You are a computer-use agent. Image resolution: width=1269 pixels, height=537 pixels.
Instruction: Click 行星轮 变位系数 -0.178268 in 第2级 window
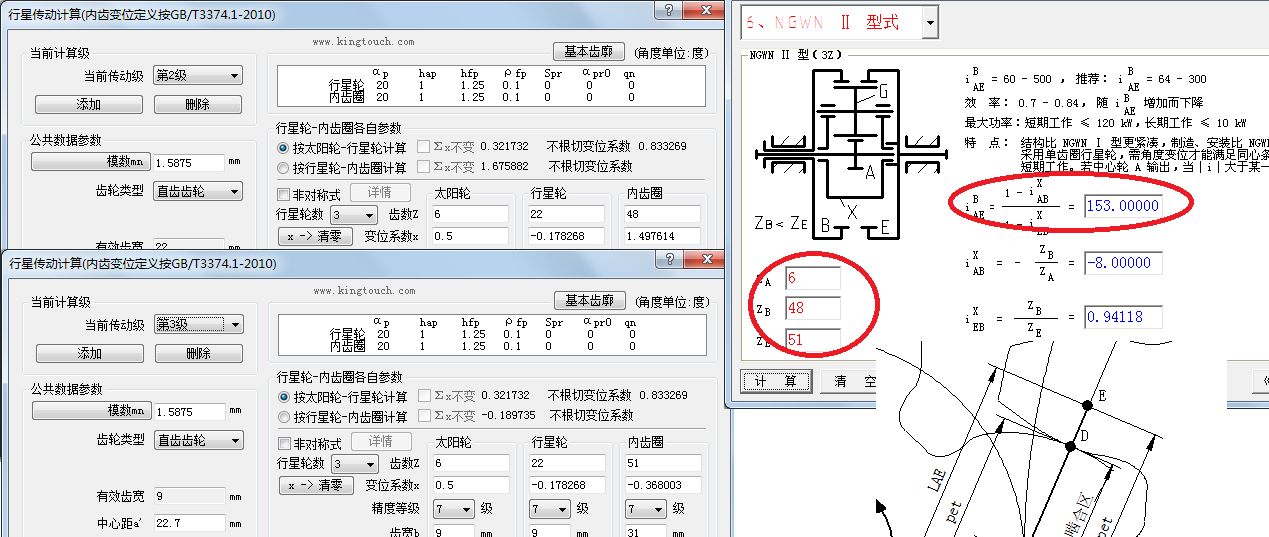(x=566, y=236)
